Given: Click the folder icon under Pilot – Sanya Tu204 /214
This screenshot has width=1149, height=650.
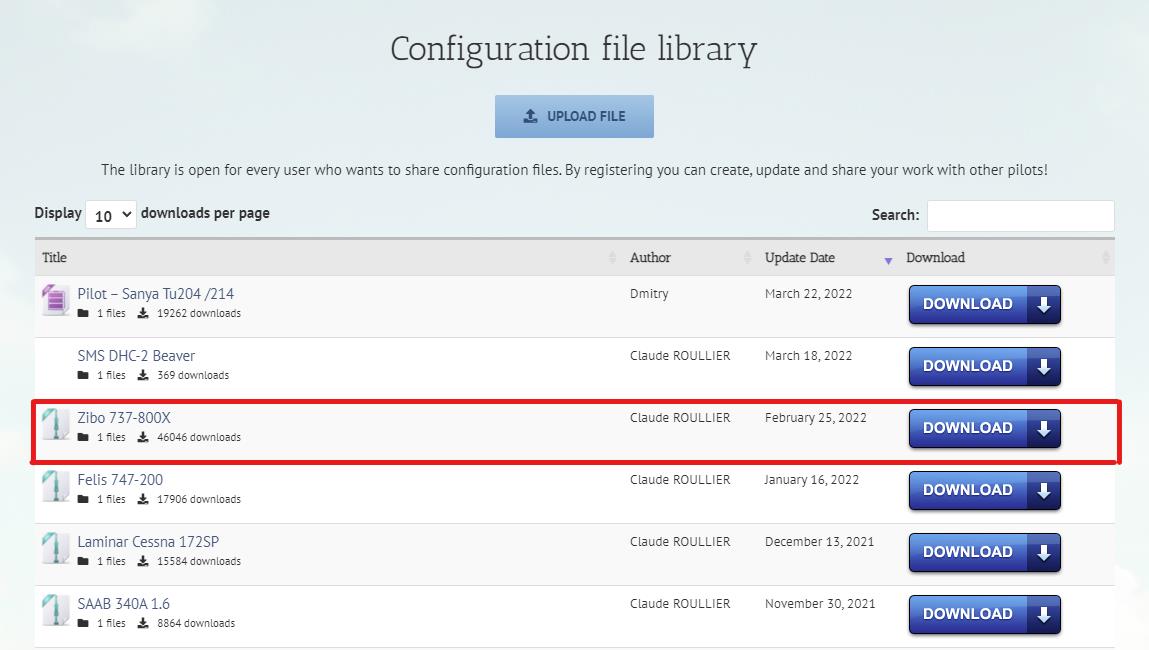Looking at the screenshot, I should pos(83,314).
